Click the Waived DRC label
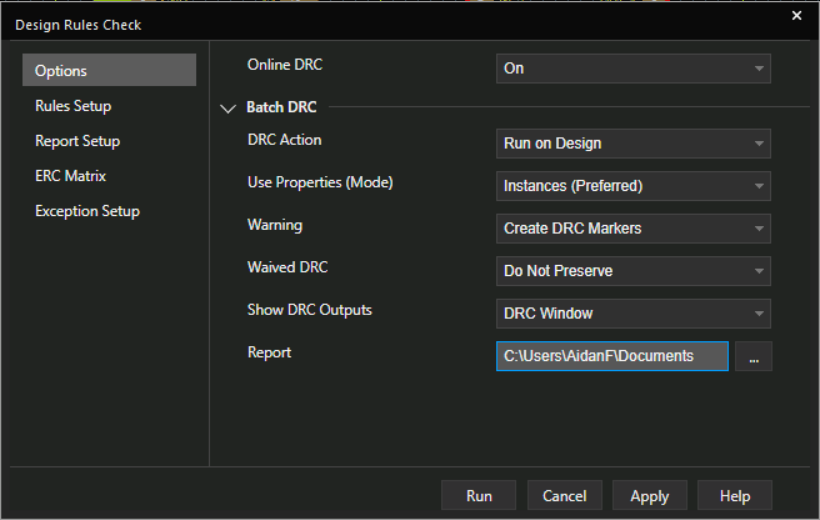 pos(288,267)
